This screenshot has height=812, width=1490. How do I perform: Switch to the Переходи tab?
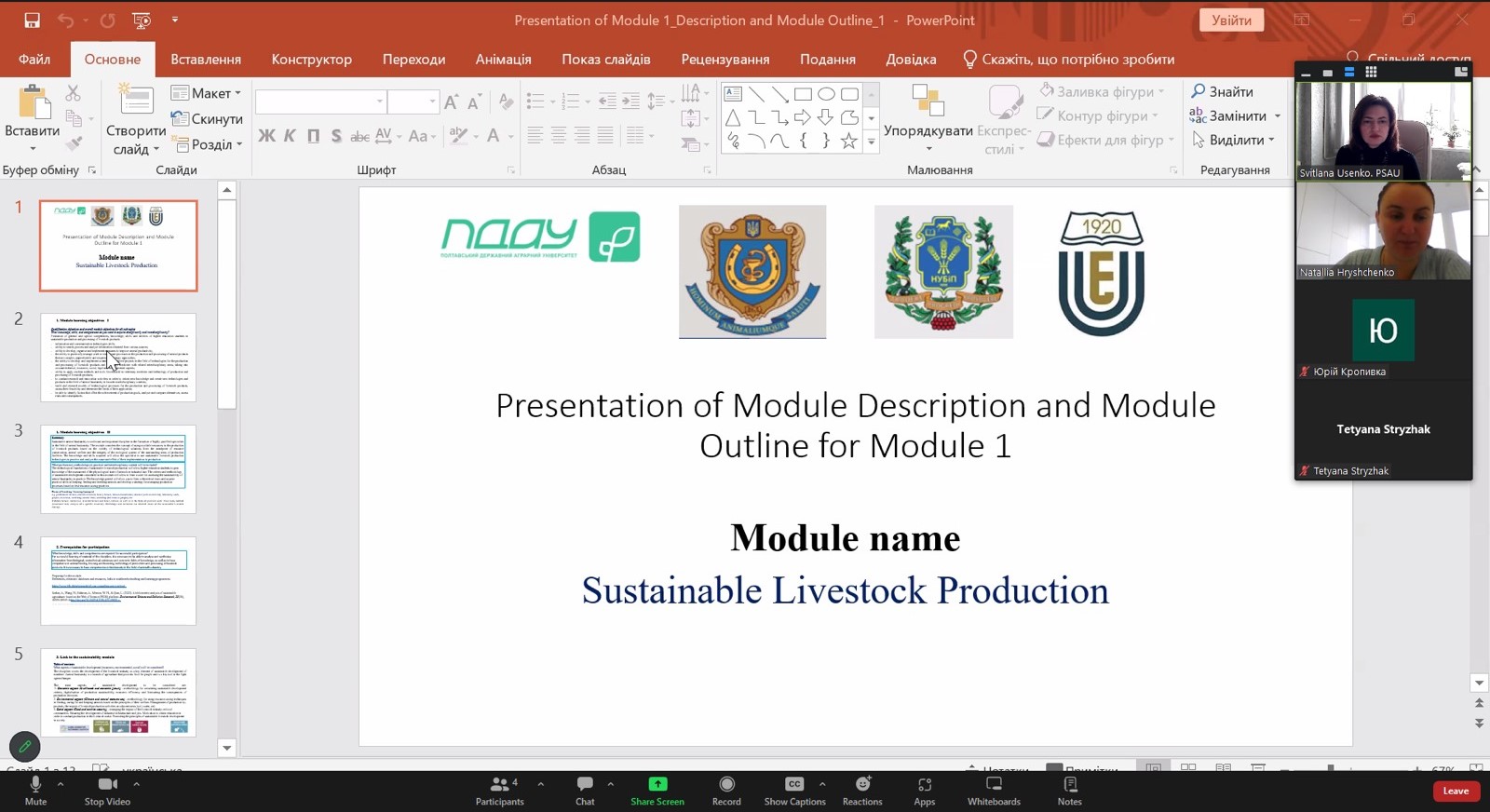pos(413,59)
